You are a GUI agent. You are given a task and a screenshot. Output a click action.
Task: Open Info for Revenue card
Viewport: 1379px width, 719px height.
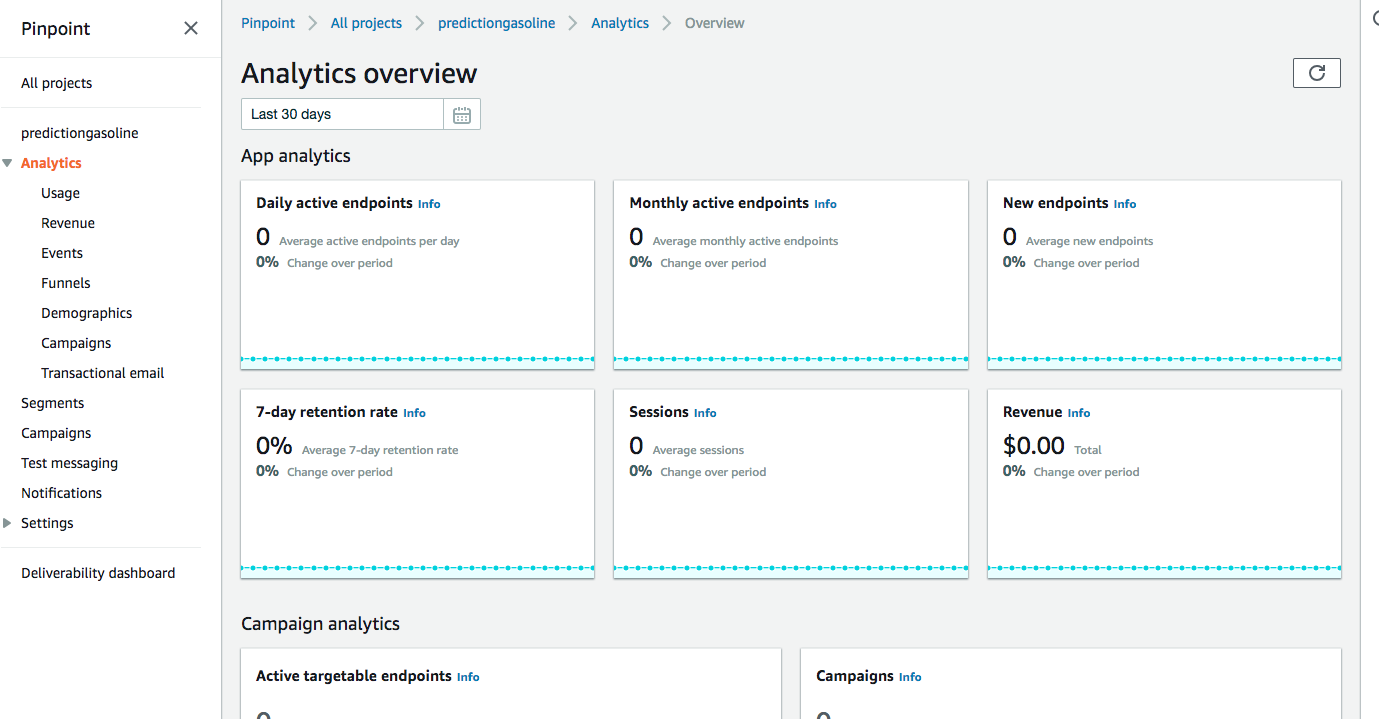click(1078, 413)
